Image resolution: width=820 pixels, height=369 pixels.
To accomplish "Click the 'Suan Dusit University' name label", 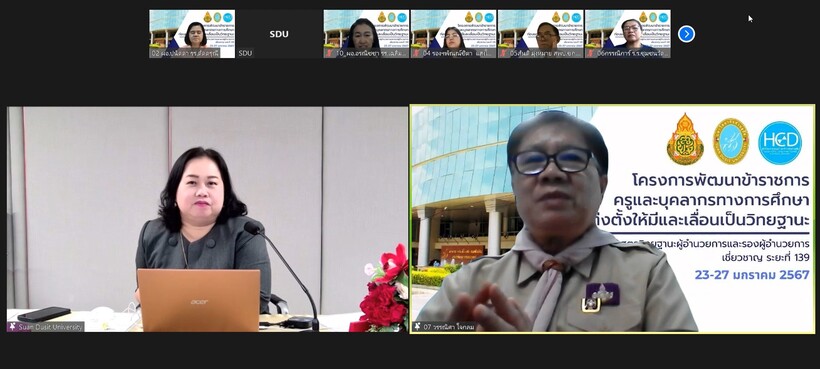I will coord(50,327).
